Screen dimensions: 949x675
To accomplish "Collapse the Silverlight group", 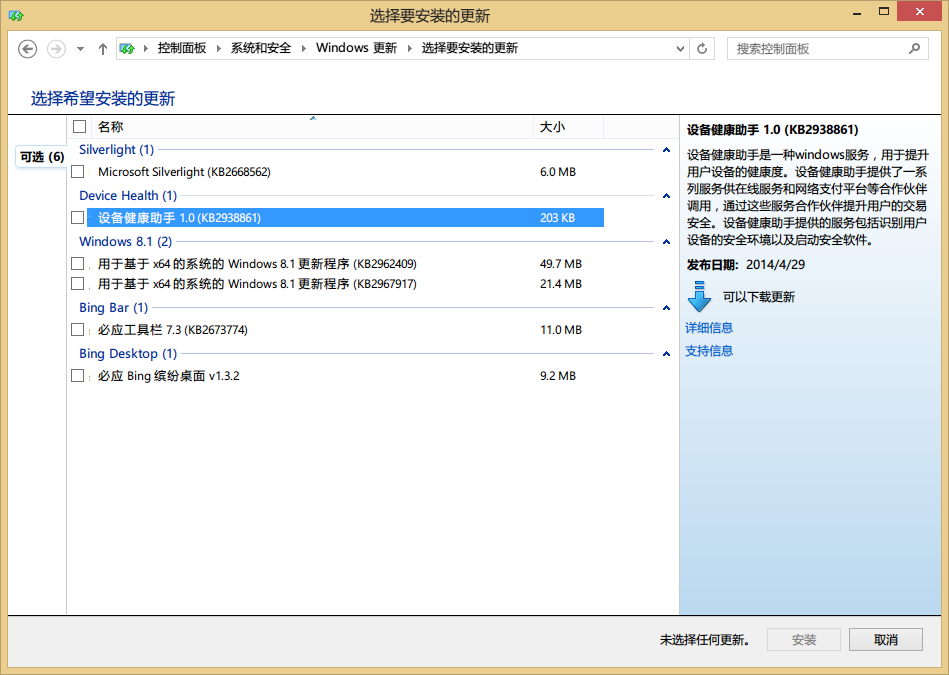I will pyautogui.click(x=666, y=150).
